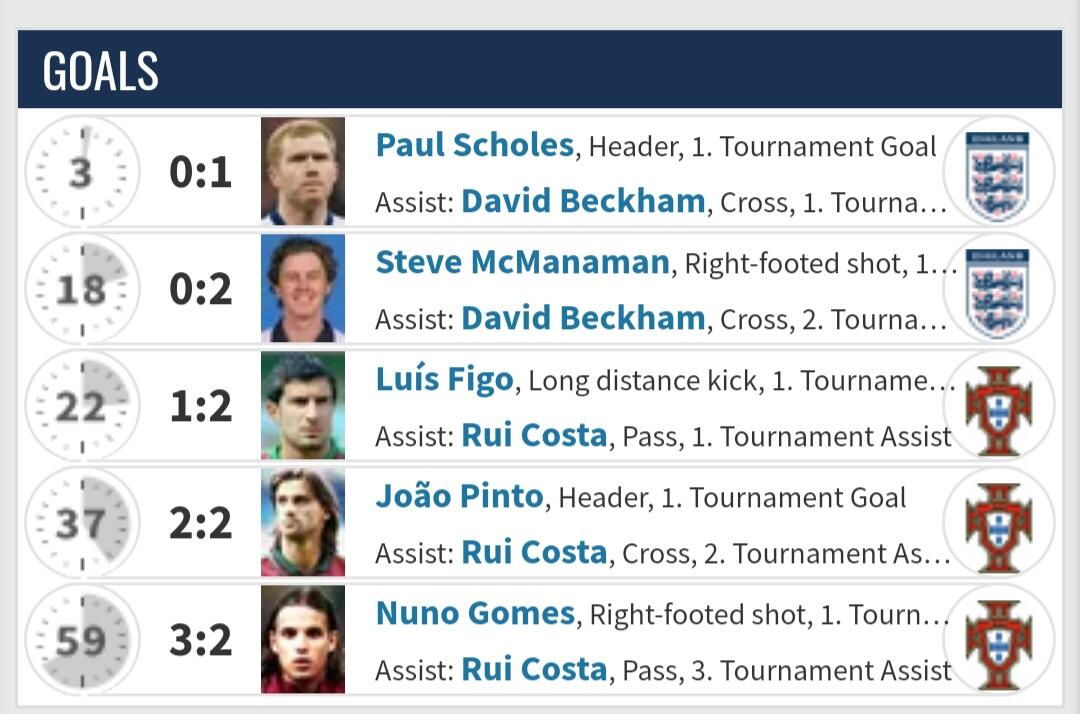Click Rui Costa assist on 3:2 goal
The image size is (1080, 714).
click(x=534, y=670)
